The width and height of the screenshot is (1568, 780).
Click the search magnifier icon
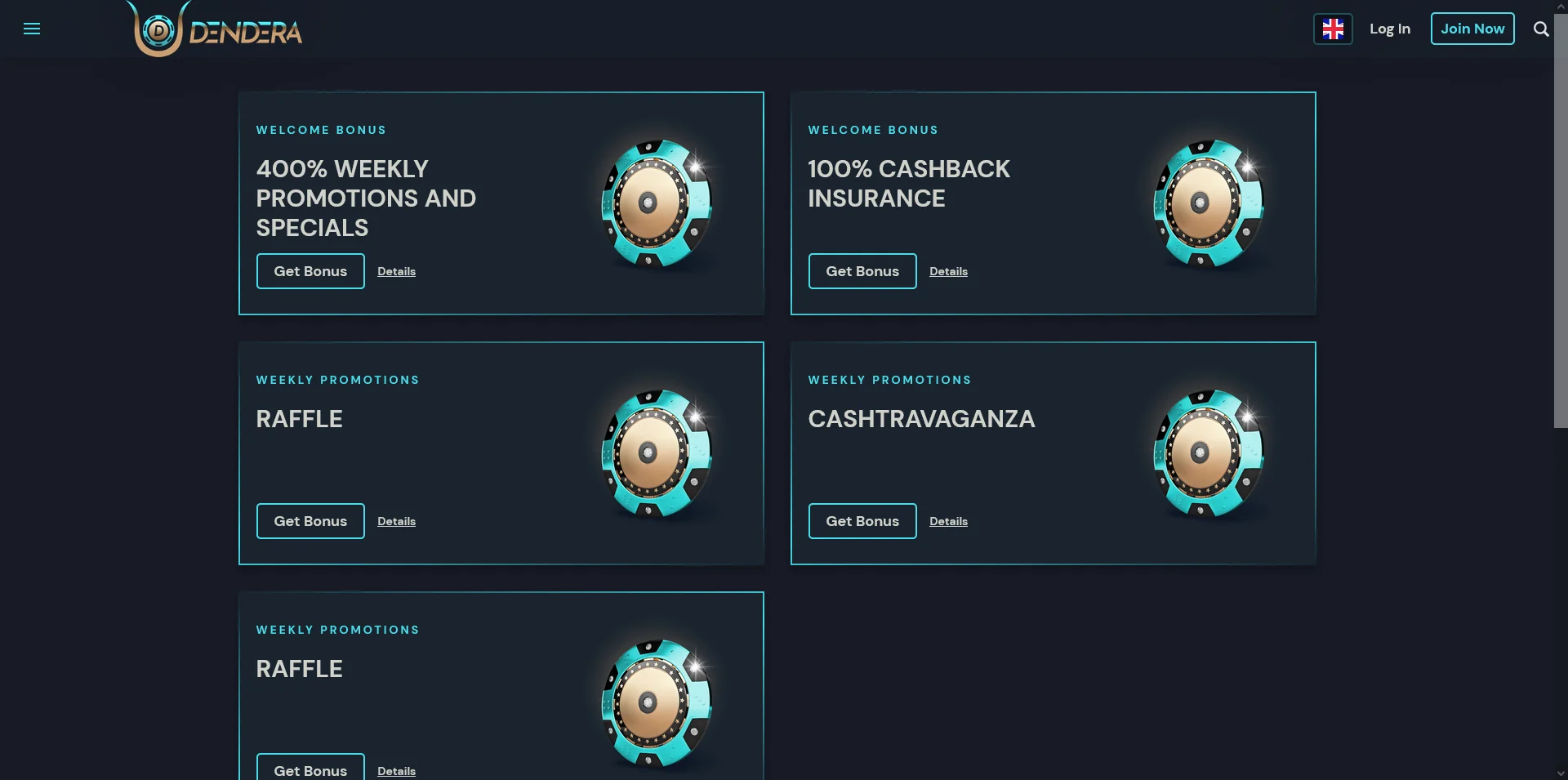1540,29
